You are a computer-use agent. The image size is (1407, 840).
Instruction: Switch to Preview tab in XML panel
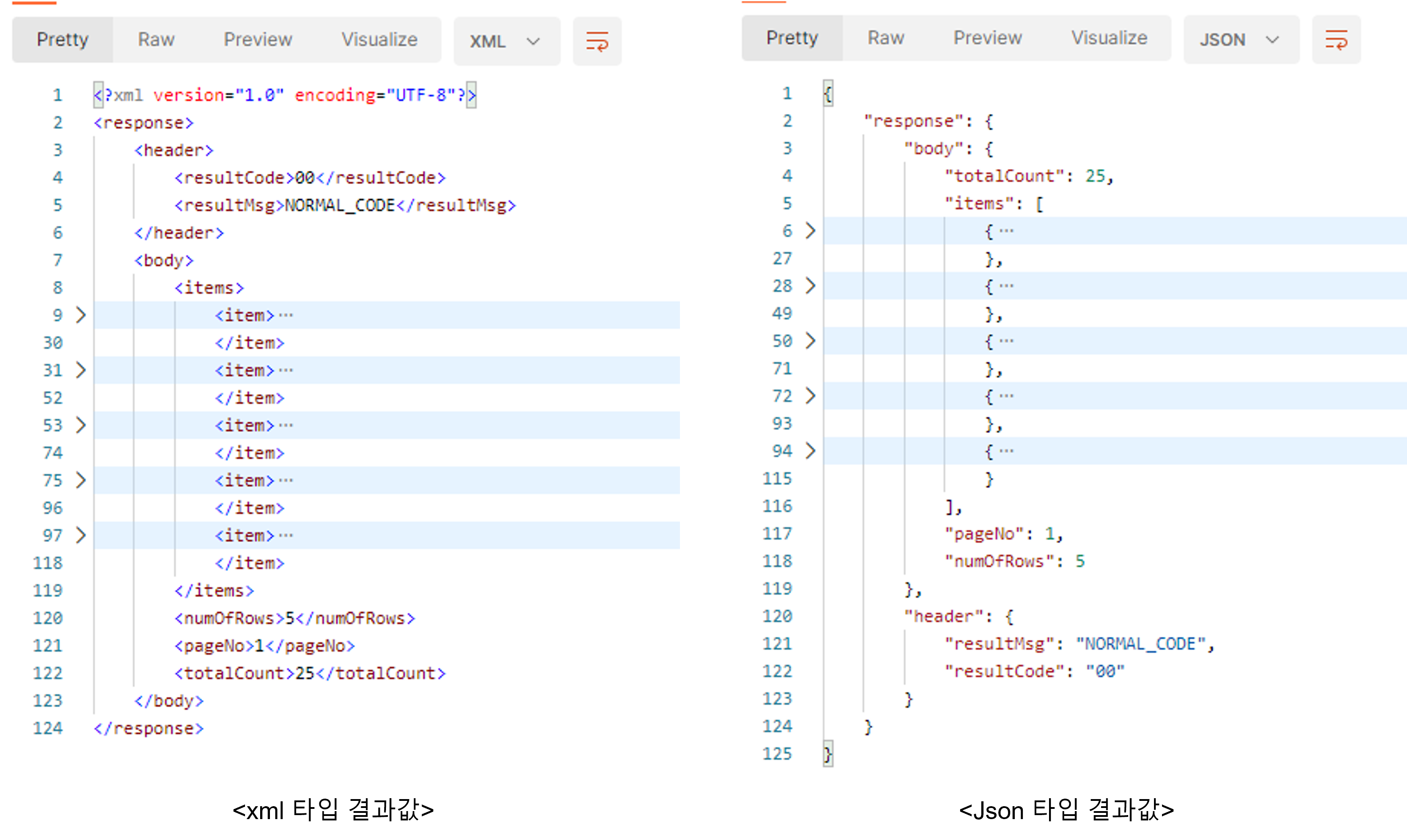[x=257, y=40]
